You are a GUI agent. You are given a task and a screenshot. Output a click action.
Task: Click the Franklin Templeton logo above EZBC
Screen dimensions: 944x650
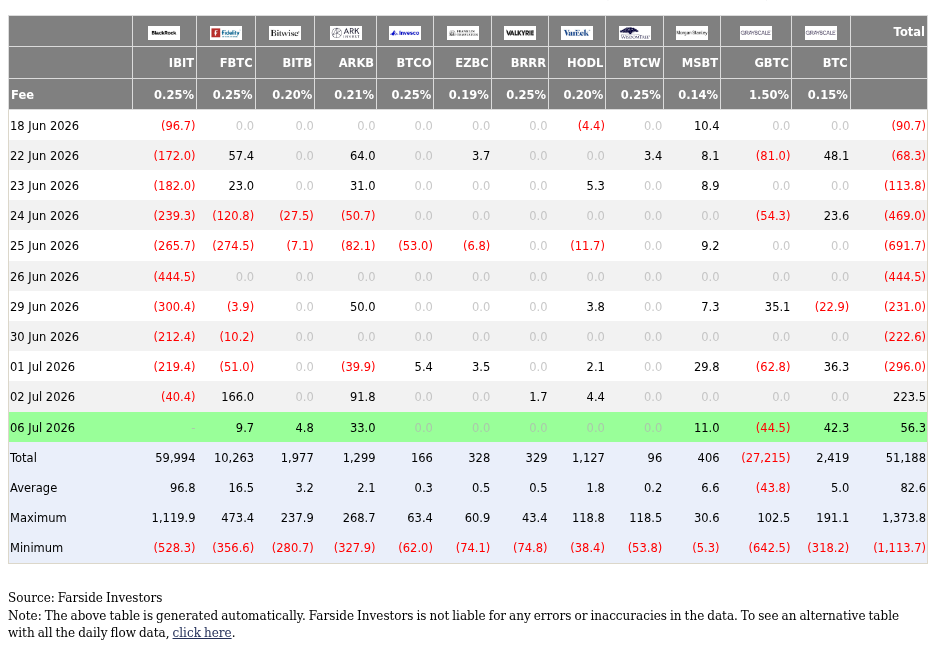pyautogui.click(x=463, y=32)
